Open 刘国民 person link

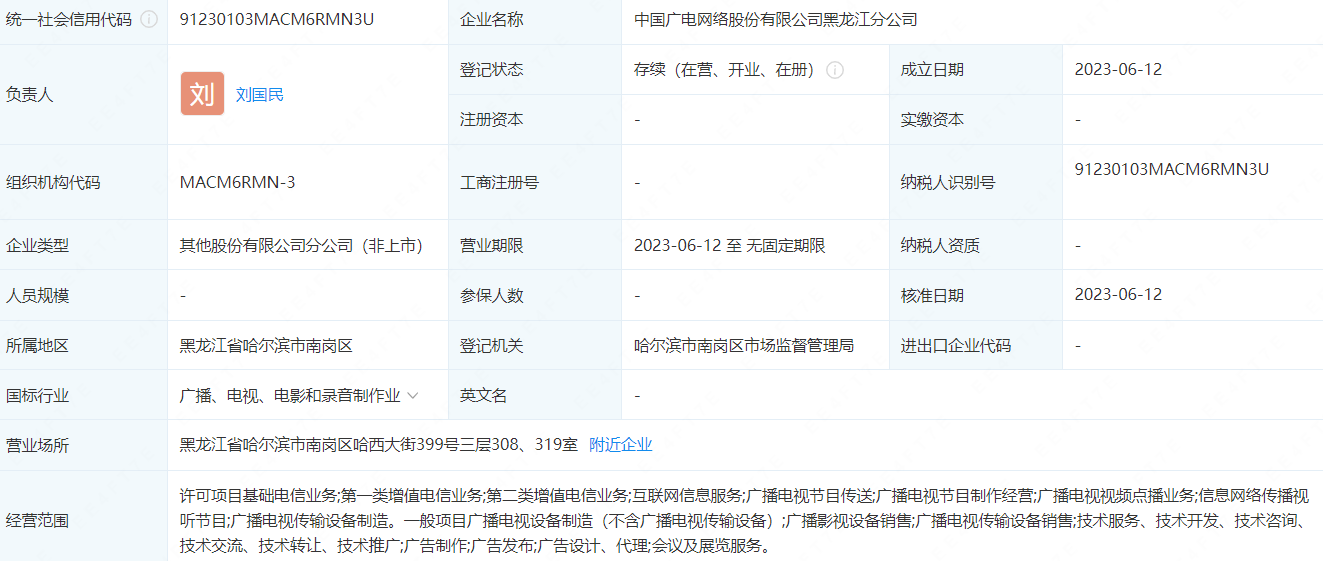point(260,95)
